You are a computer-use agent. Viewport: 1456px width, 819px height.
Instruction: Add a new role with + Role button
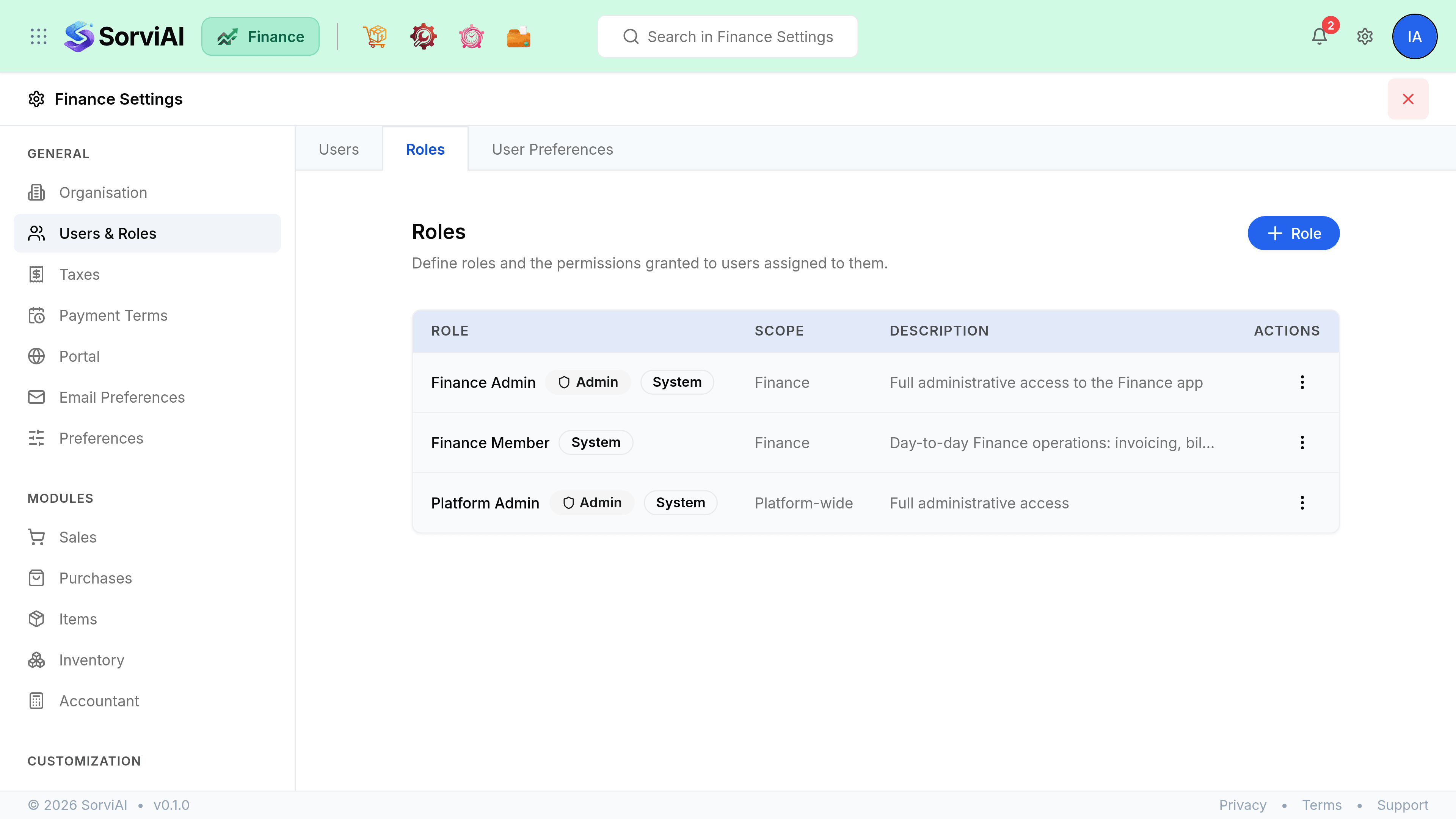pyautogui.click(x=1293, y=234)
